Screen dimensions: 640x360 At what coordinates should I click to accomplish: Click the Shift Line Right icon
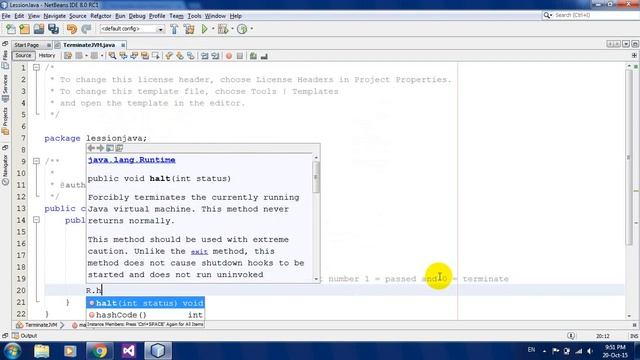tap(215, 56)
